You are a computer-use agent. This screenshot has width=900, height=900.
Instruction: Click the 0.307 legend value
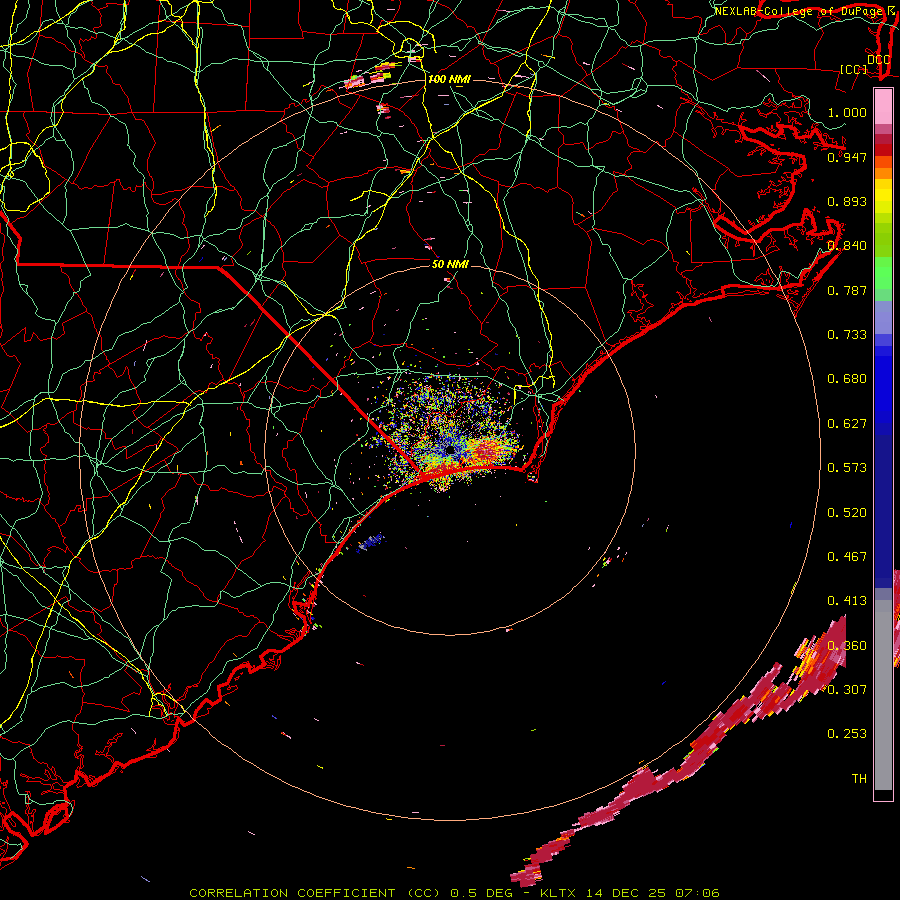[x=847, y=689]
